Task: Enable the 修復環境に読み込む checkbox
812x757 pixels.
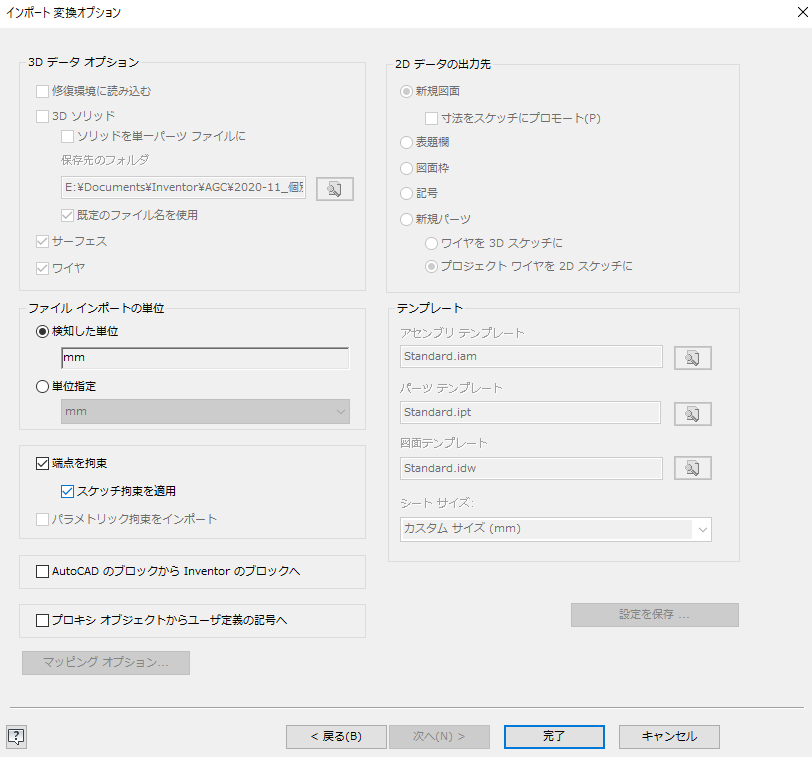Action: click(x=42, y=91)
